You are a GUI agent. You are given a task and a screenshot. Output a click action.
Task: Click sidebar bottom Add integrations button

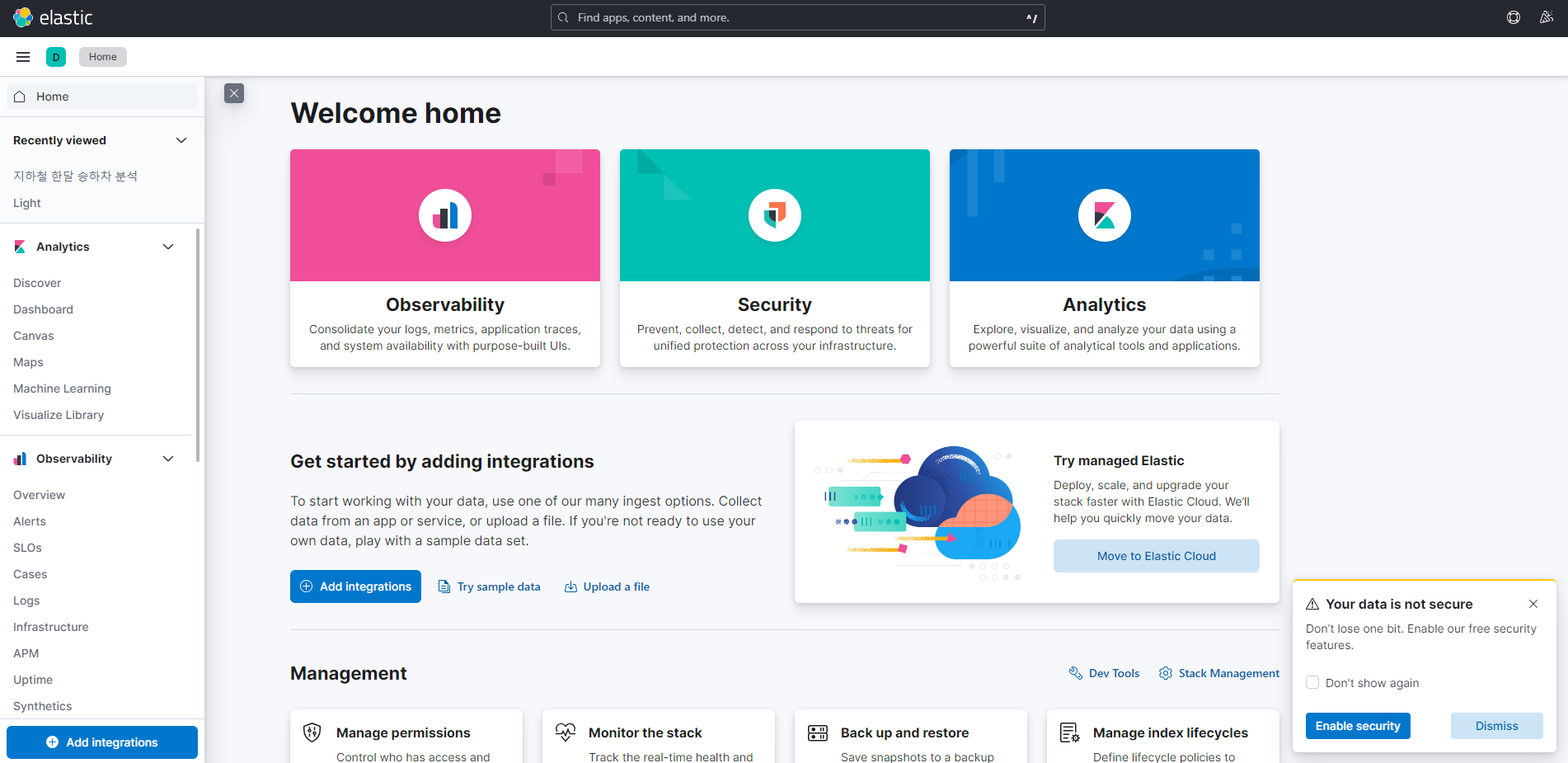pos(102,742)
